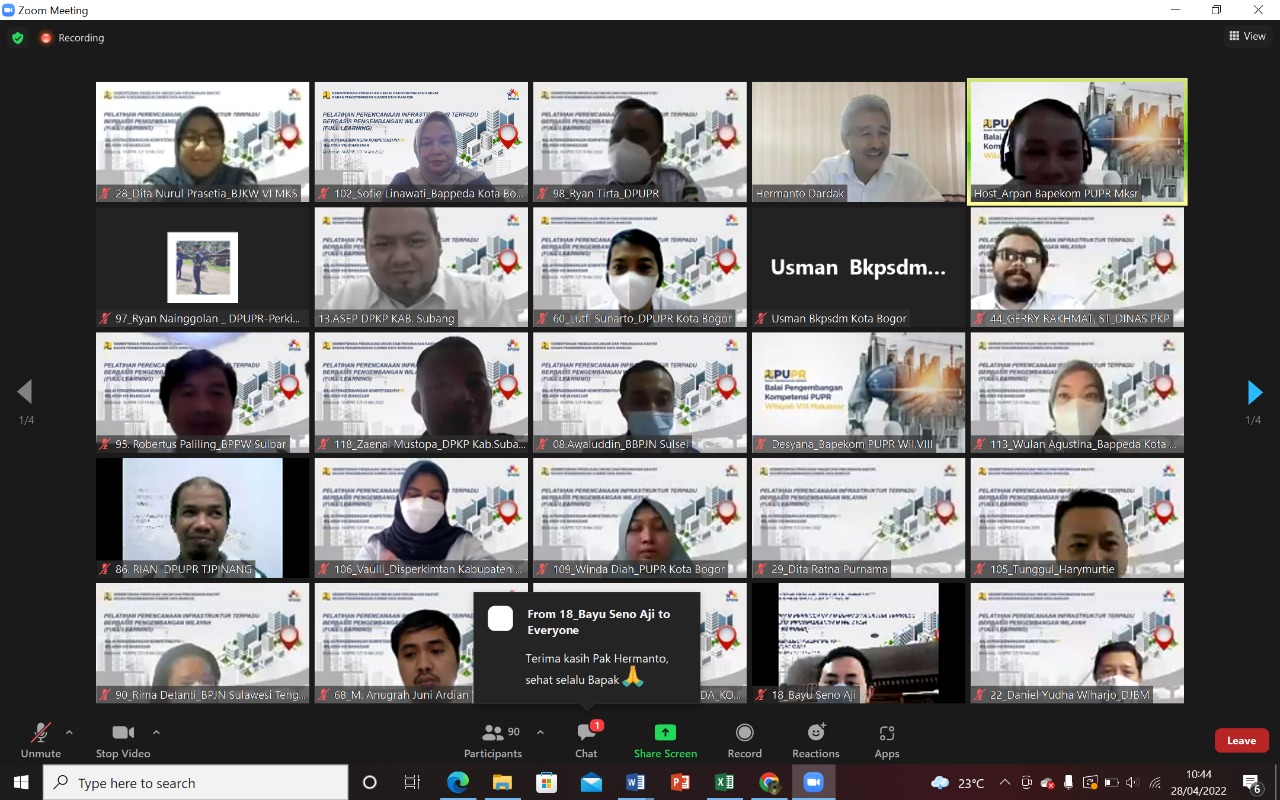
Task: Click the chat message from 18_Bayu Seno Aji
Action: coord(587,647)
